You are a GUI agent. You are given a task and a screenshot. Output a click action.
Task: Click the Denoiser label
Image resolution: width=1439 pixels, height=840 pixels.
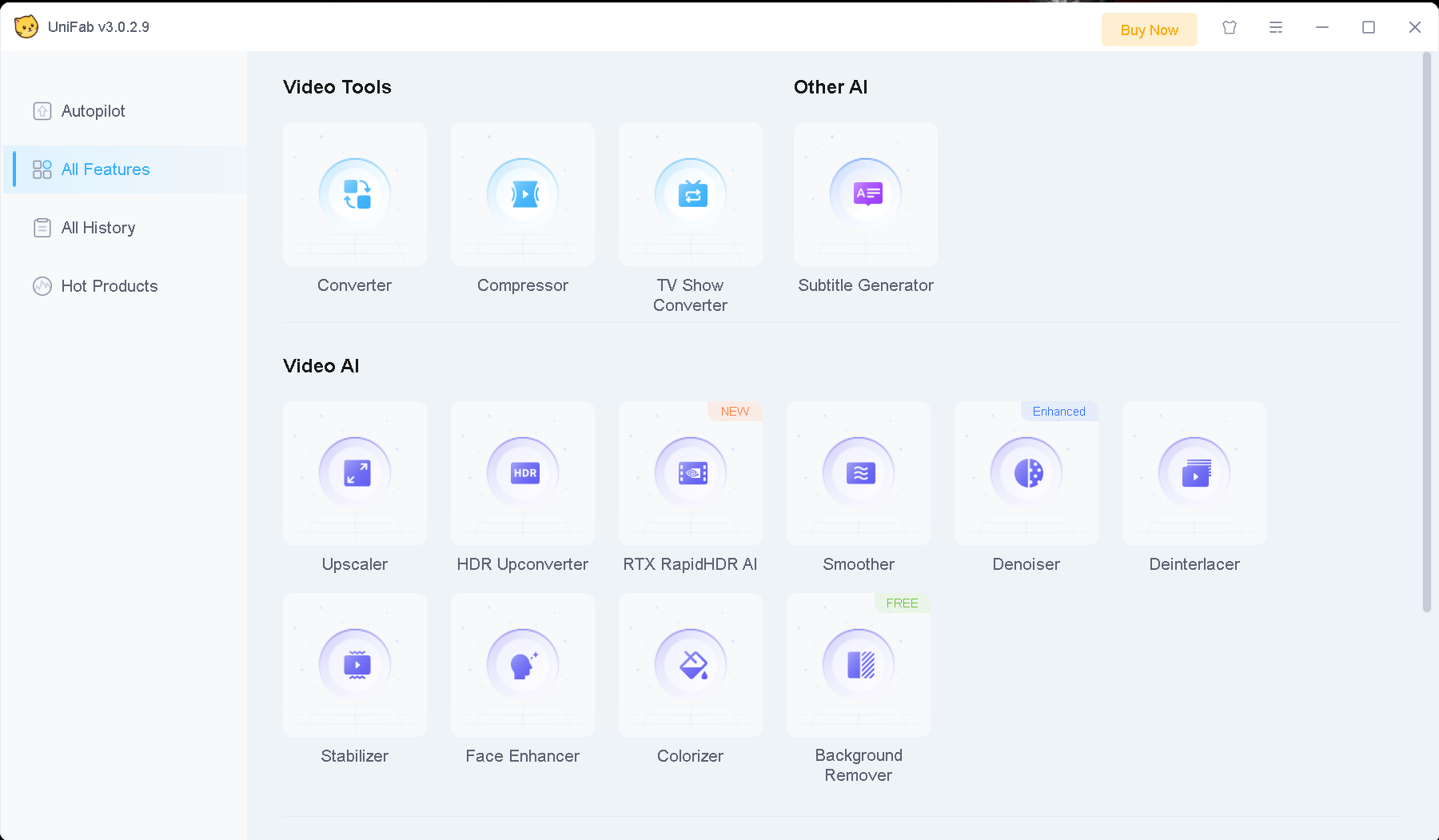click(1026, 564)
